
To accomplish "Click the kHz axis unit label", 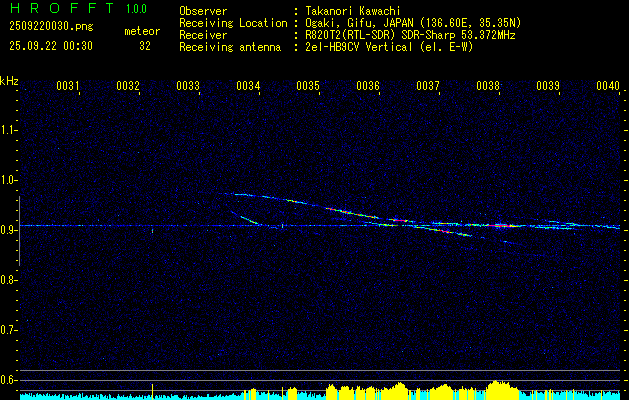I will 10,80.
